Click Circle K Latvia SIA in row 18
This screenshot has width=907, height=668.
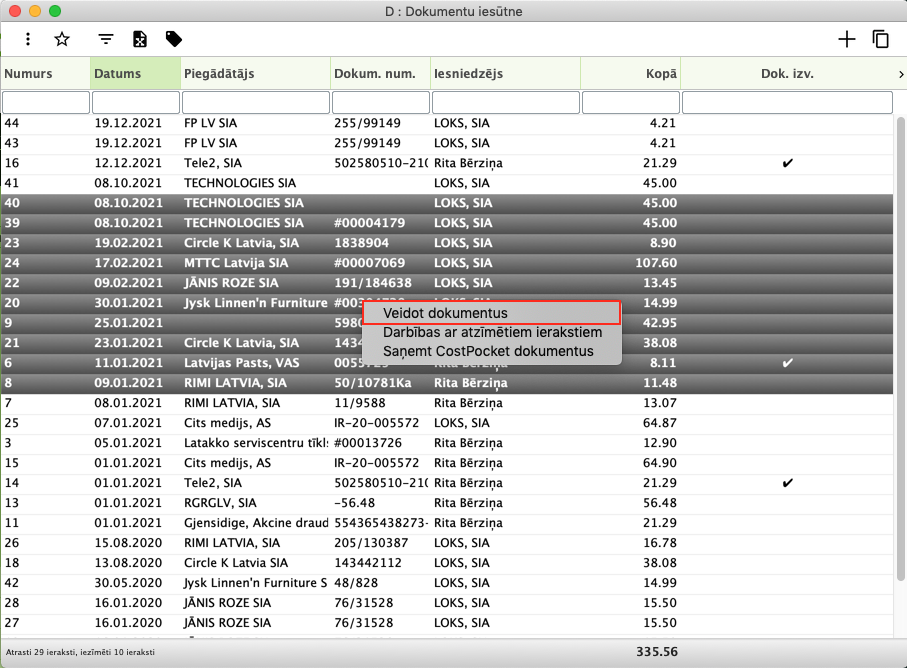[237, 563]
